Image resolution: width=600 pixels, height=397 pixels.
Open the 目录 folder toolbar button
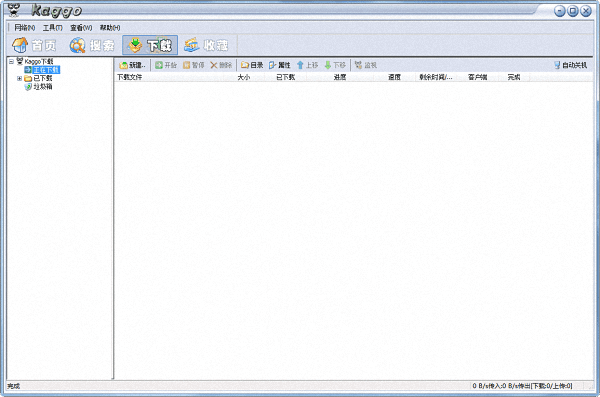point(252,65)
